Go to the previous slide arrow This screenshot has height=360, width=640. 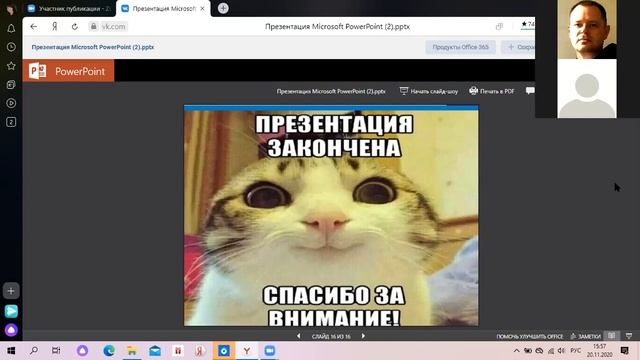click(x=299, y=336)
